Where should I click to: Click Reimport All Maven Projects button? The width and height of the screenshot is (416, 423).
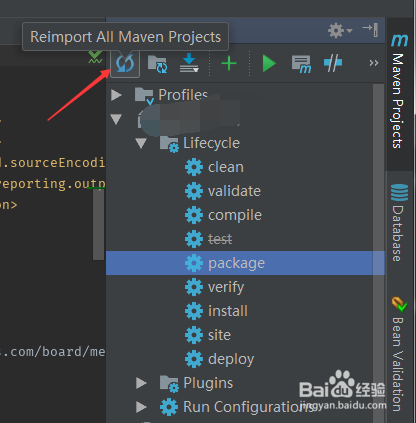pos(125,63)
